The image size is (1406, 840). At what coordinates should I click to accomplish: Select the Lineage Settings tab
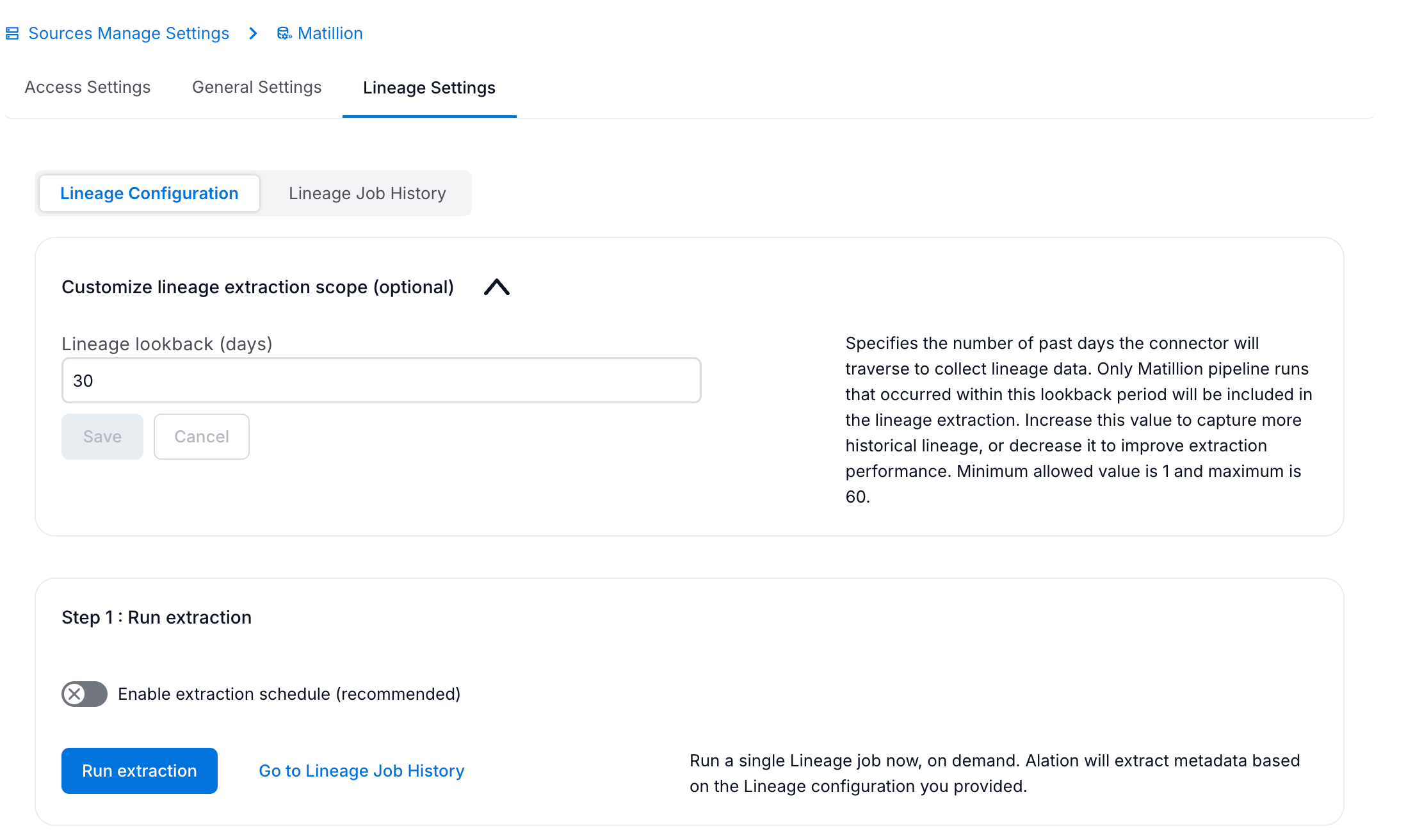[x=429, y=88]
